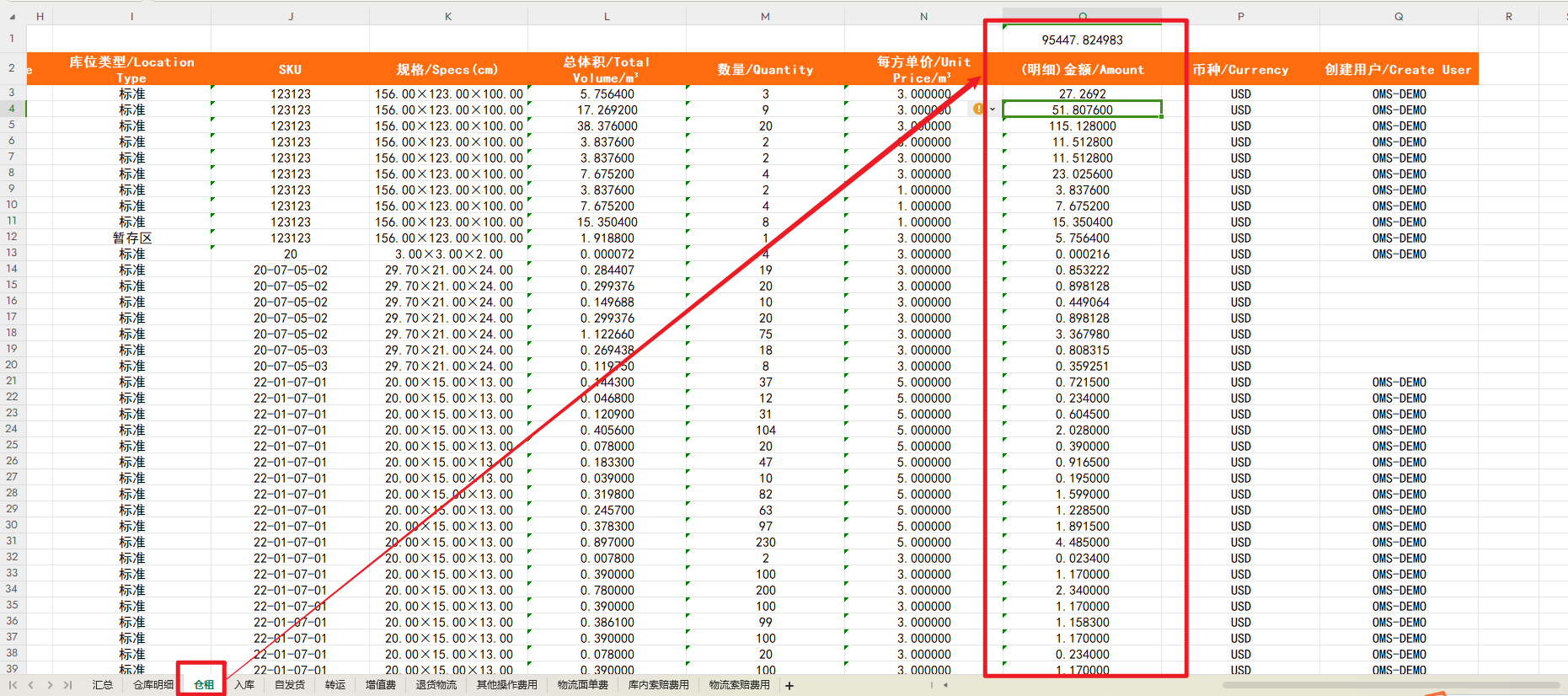The image size is (1568, 696).
Task: Open the 汇总 sheet tab
Action: tap(103, 685)
